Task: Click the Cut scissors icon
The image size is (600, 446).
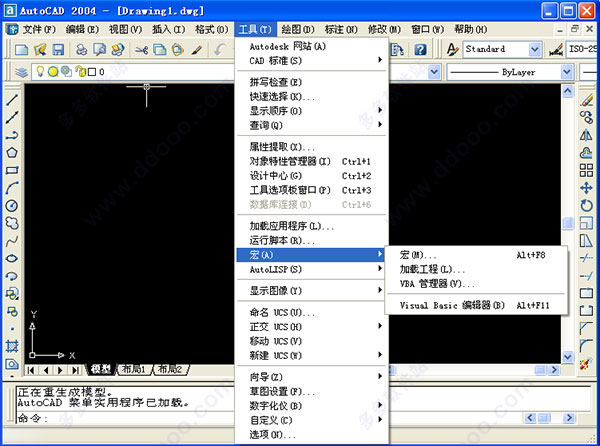Action: (141, 49)
